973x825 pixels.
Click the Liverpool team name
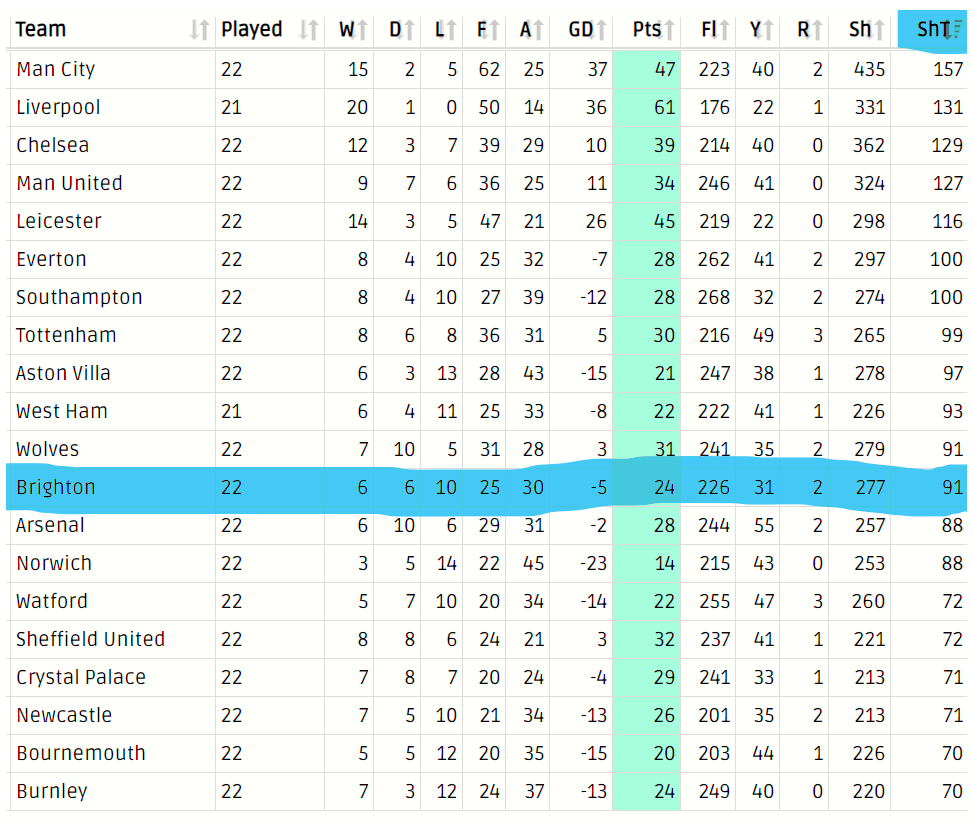tap(58, 107)
